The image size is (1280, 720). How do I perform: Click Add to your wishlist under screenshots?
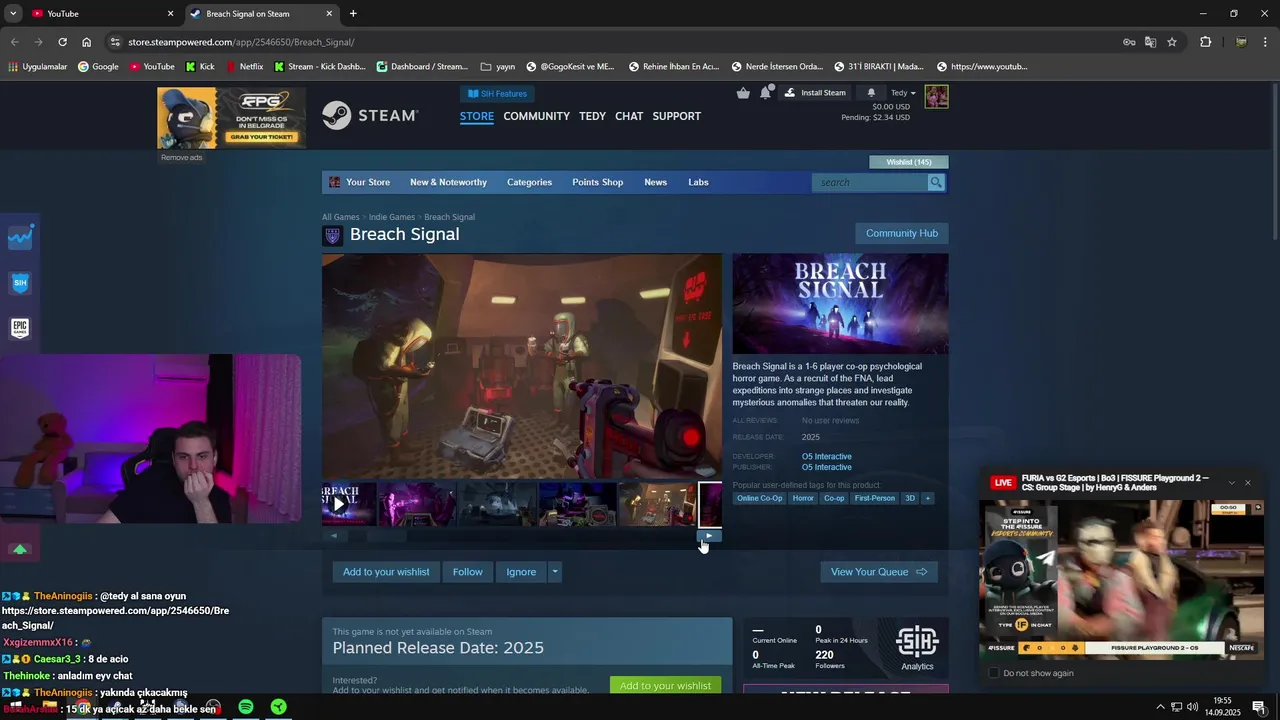[386, 572]
